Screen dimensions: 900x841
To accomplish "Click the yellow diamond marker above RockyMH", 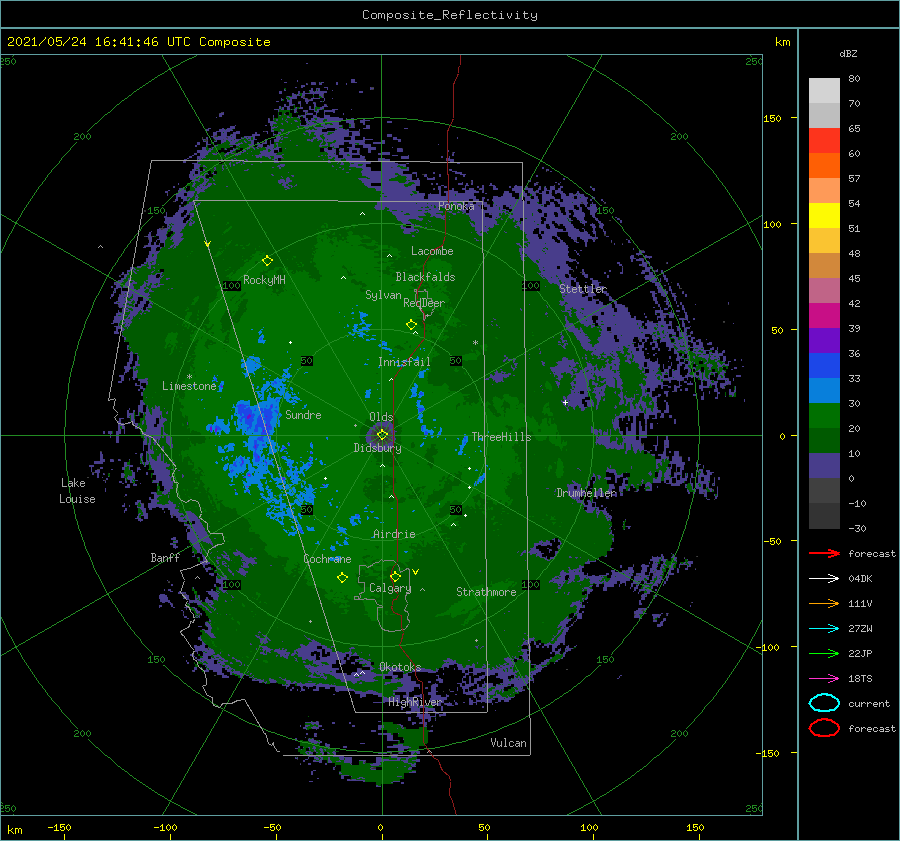I will (267, 261).
